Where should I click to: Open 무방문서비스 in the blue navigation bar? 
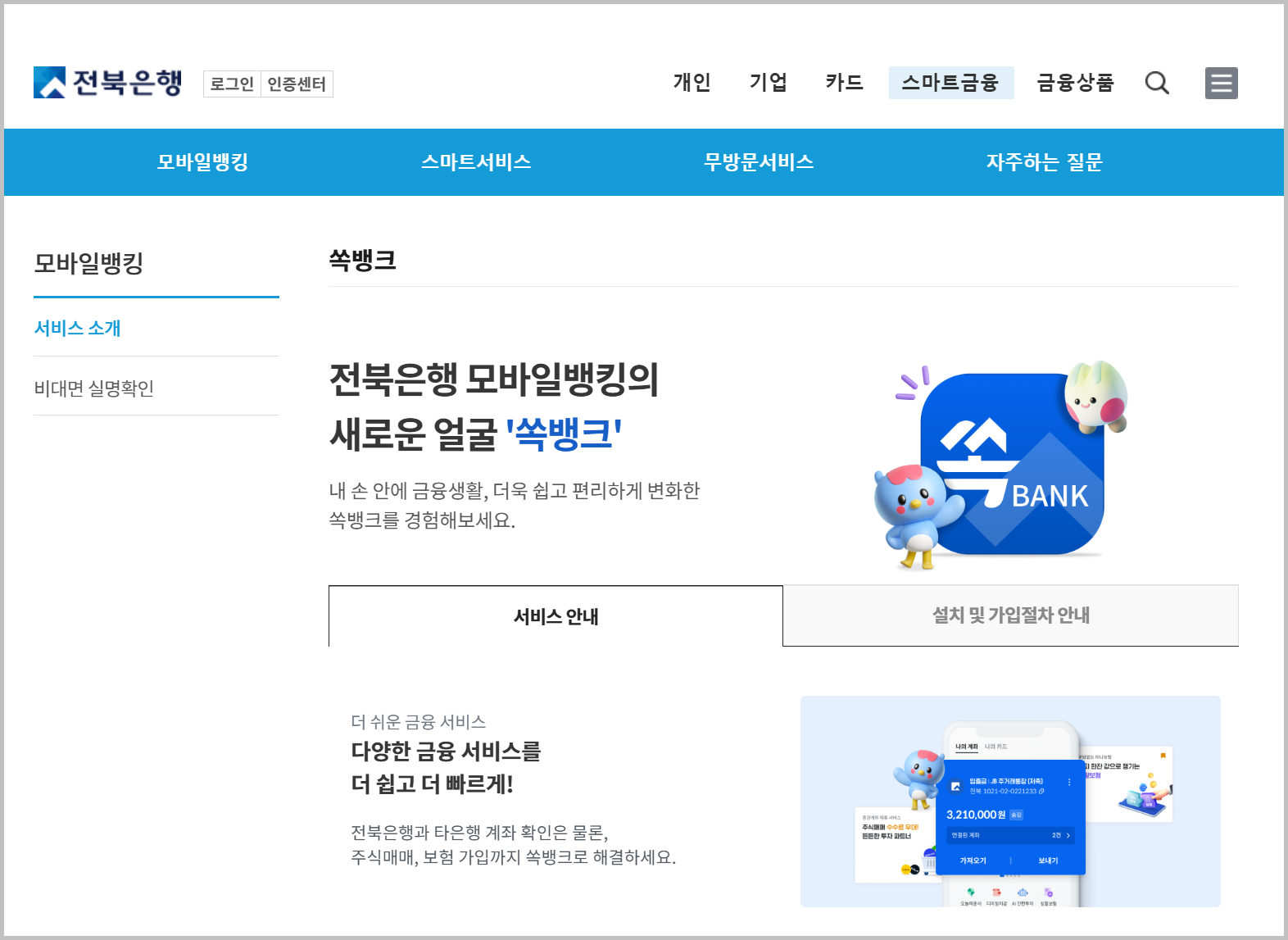point(759,162)
